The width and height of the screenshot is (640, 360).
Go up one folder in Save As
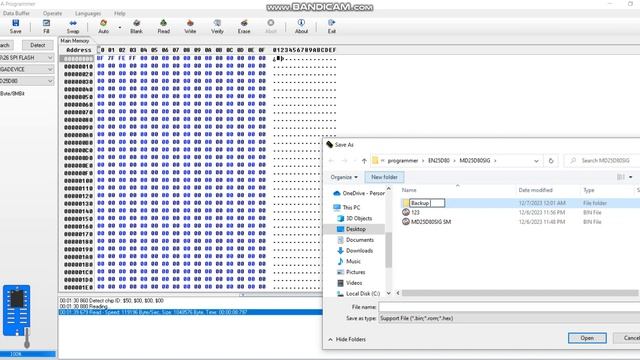[x=364, y=161]
